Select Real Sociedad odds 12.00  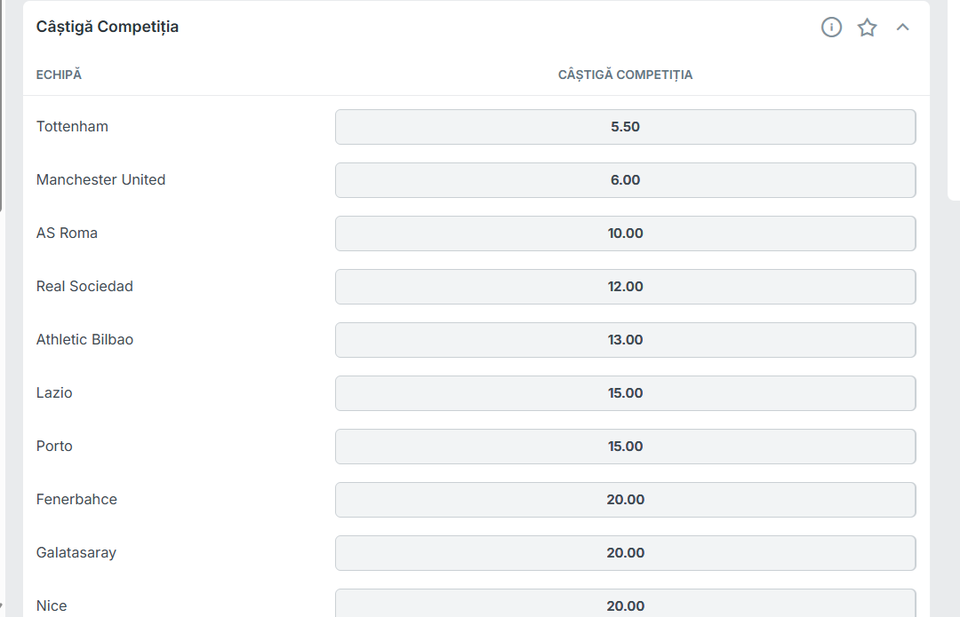pos(625,286)
